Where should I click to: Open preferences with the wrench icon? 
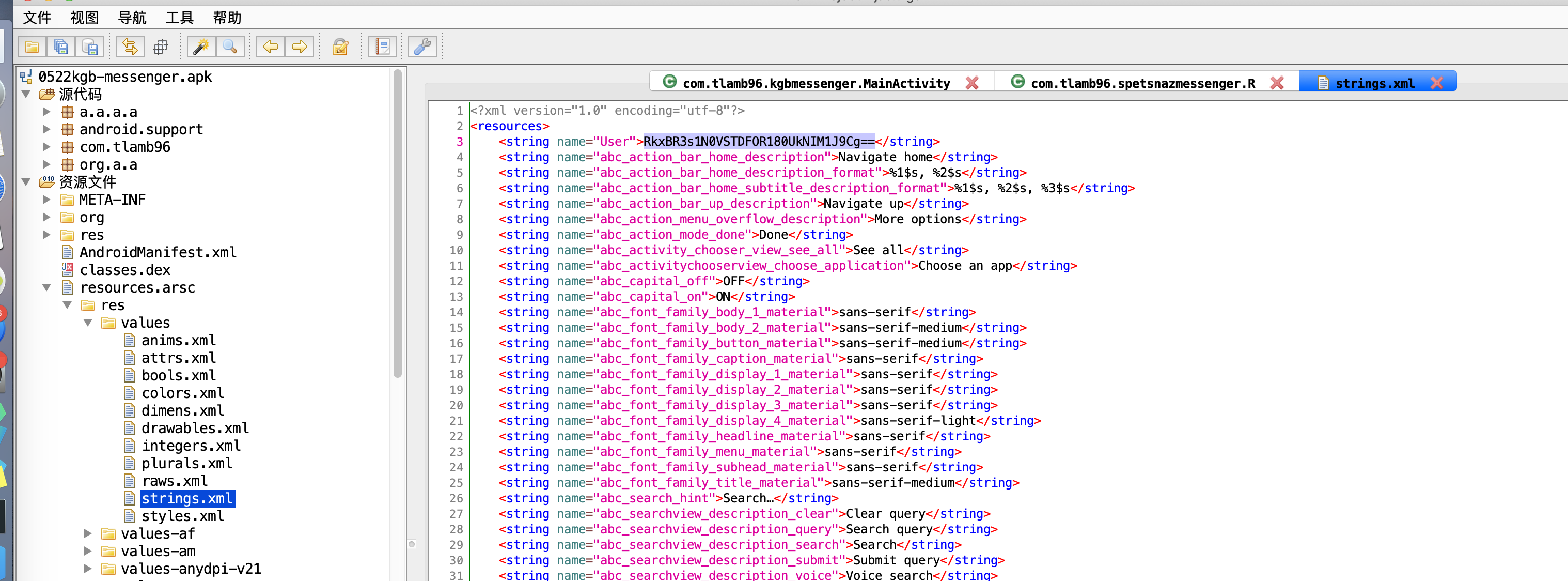(422, 47)
